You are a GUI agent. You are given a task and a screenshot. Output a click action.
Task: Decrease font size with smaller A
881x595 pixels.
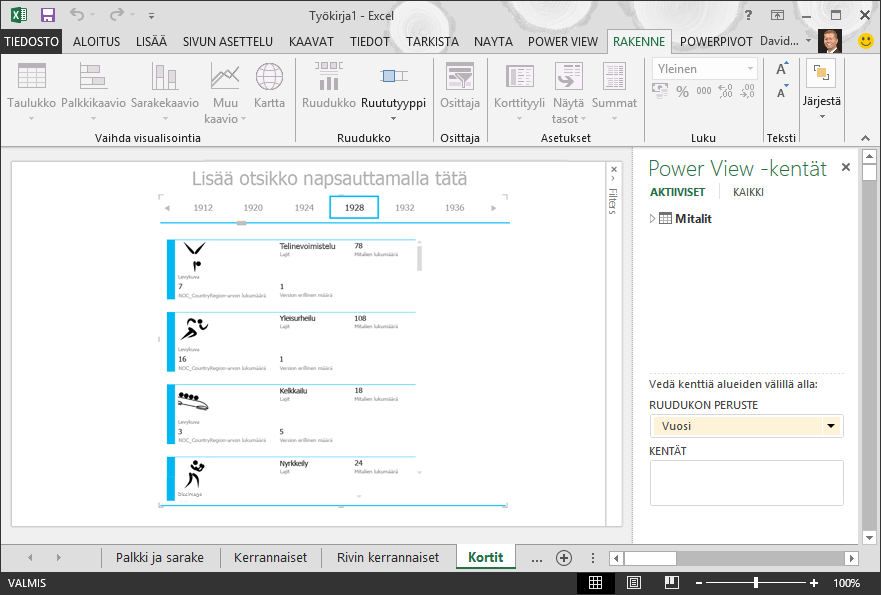pos(782,92)
